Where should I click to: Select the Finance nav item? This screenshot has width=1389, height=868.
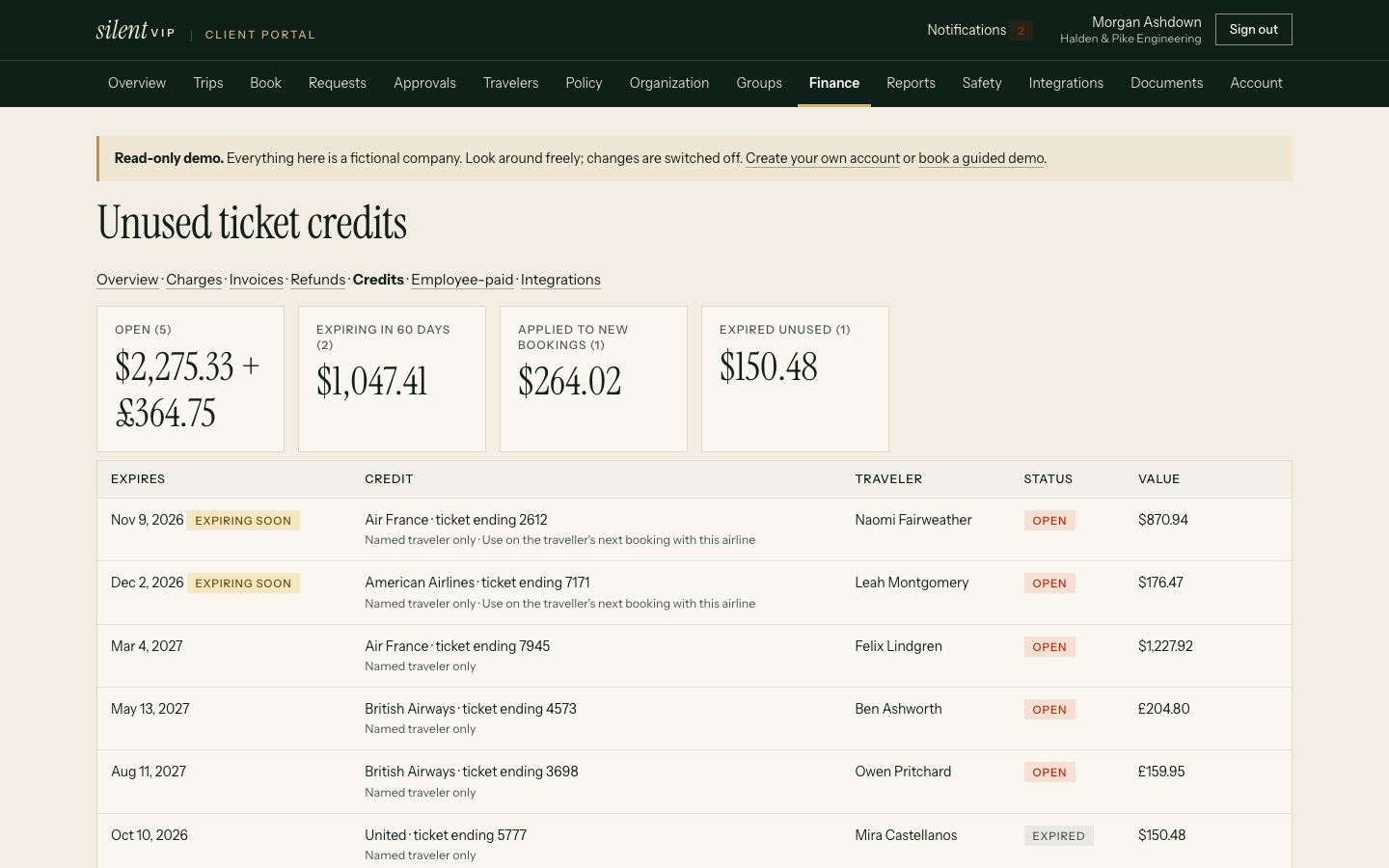[834, 83]
